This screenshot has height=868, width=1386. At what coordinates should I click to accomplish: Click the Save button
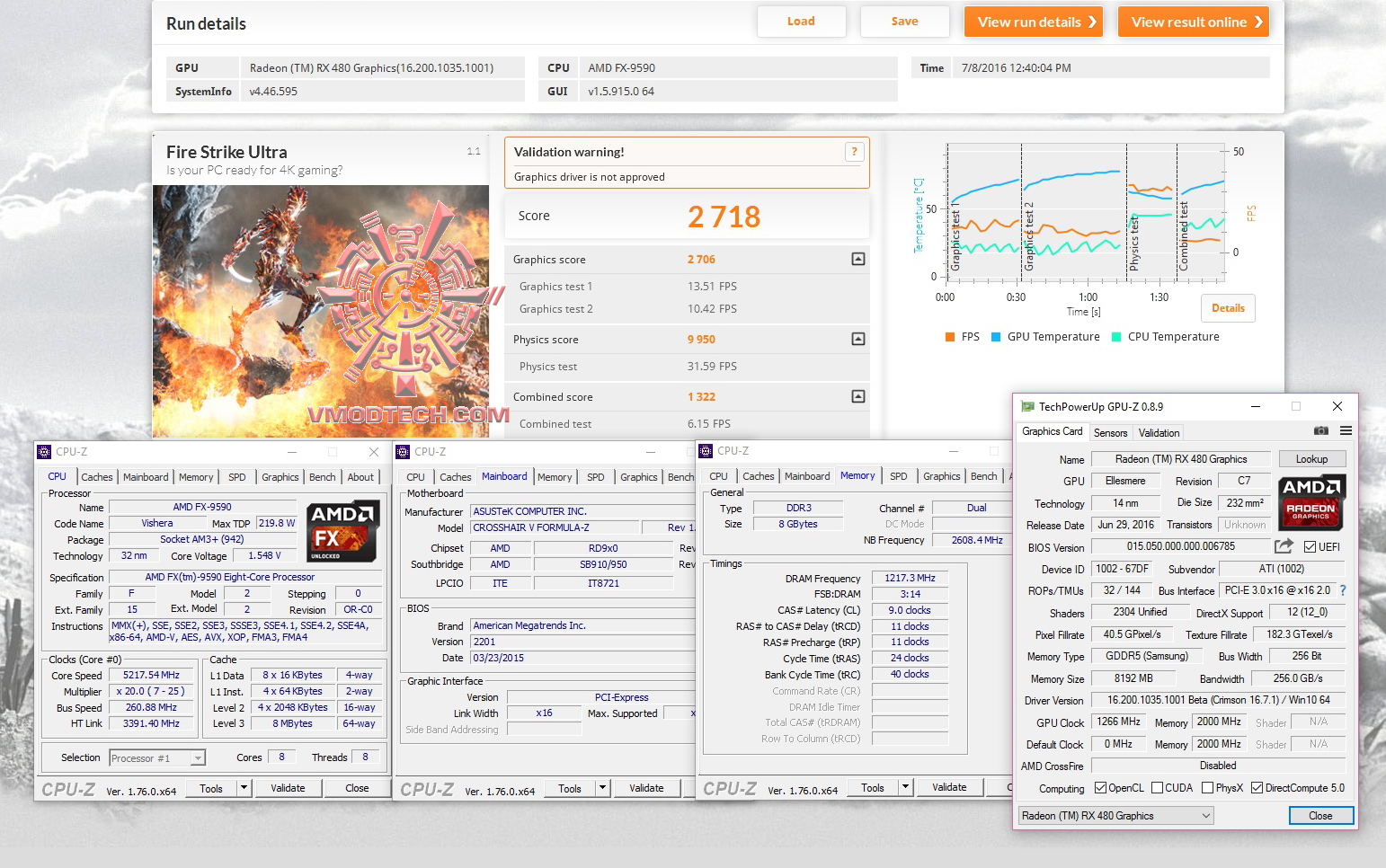904,22
